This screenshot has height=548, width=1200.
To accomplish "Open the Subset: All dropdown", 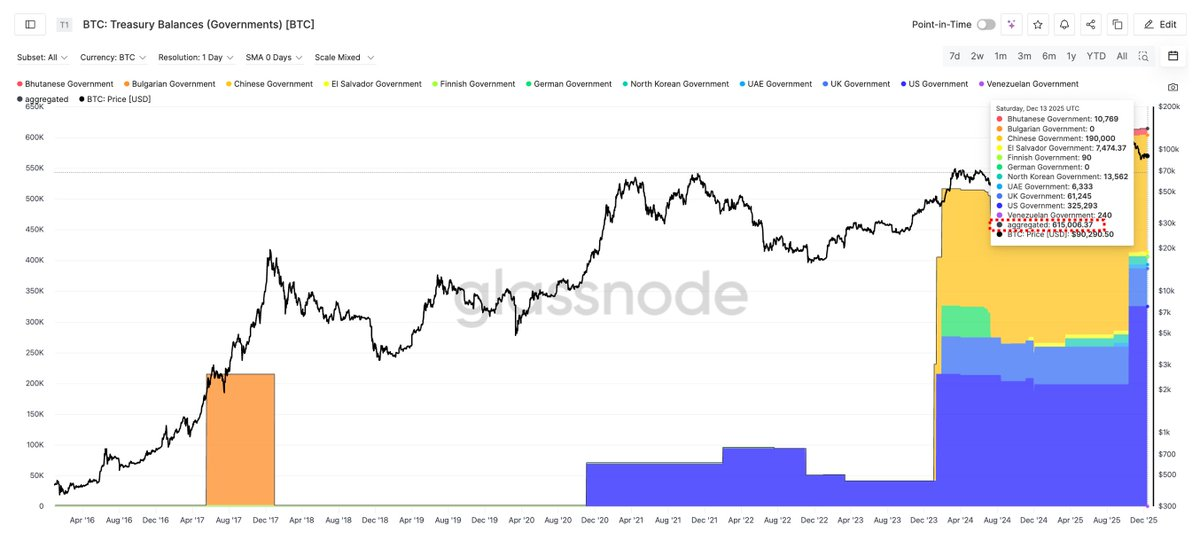I will click(43, 57).
